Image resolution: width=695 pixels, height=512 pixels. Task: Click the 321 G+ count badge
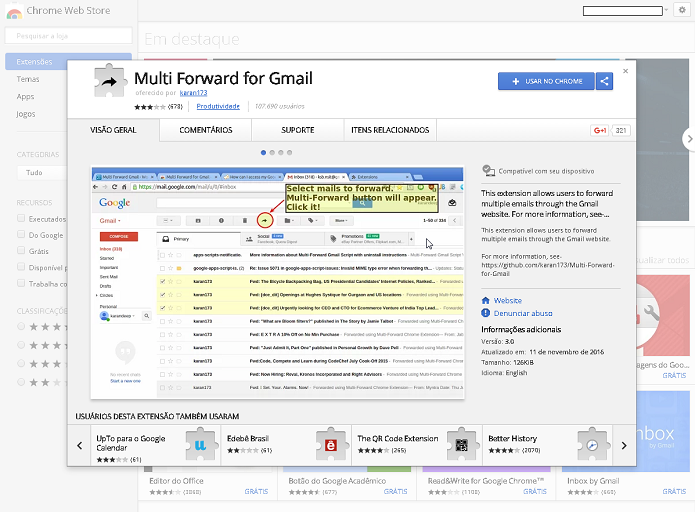(621, 130)
